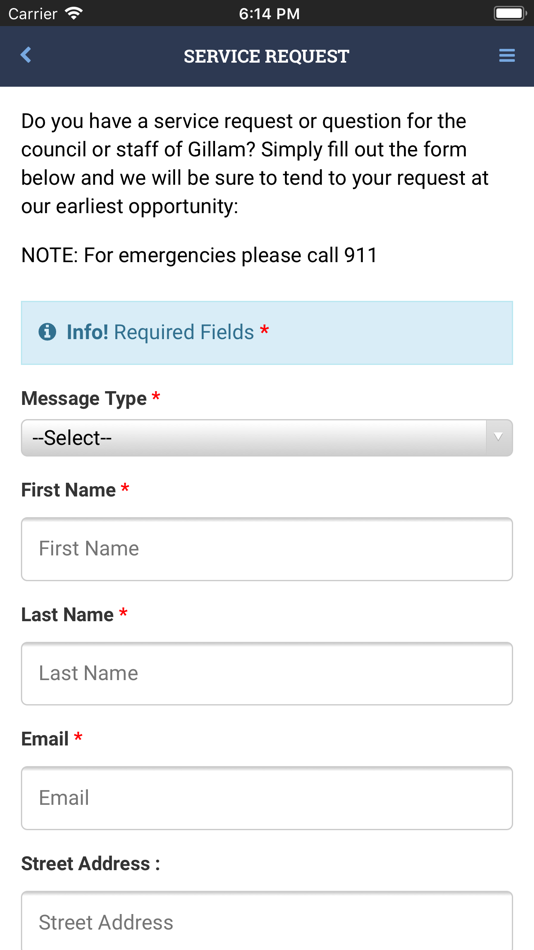Open the Message Type --Select-- dropdown

267,437
